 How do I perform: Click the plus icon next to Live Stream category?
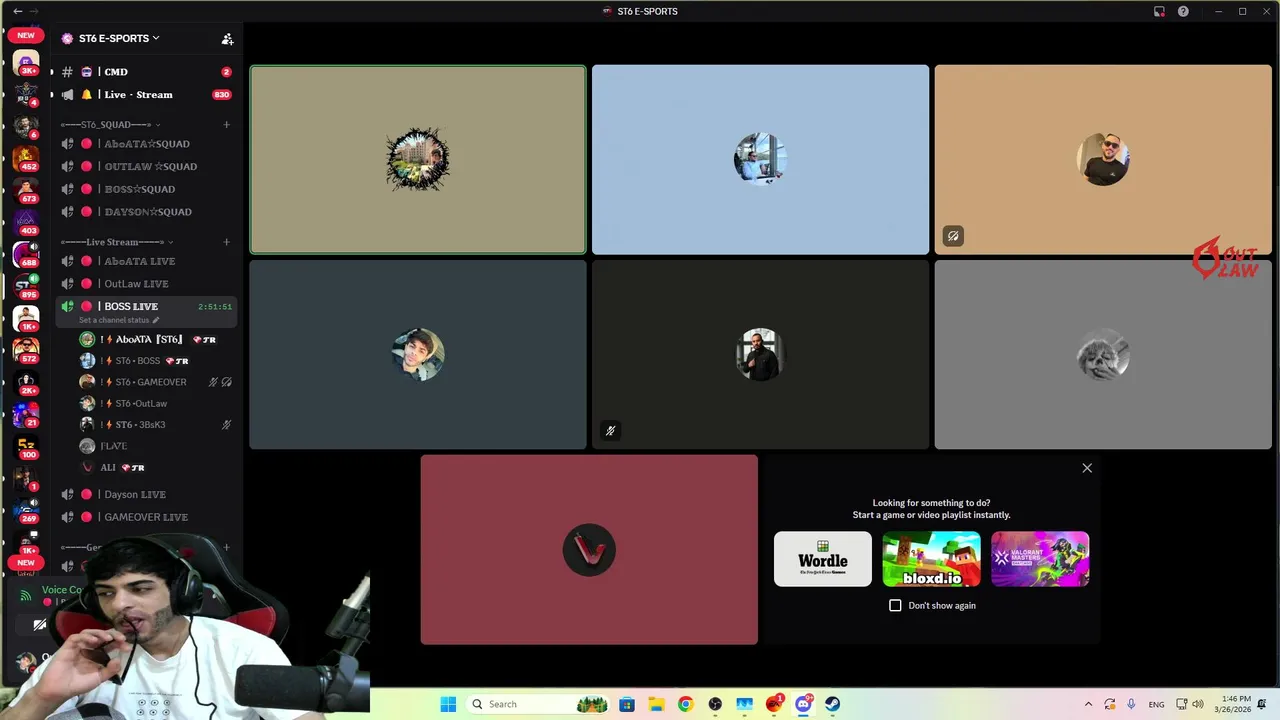point(227,242)
